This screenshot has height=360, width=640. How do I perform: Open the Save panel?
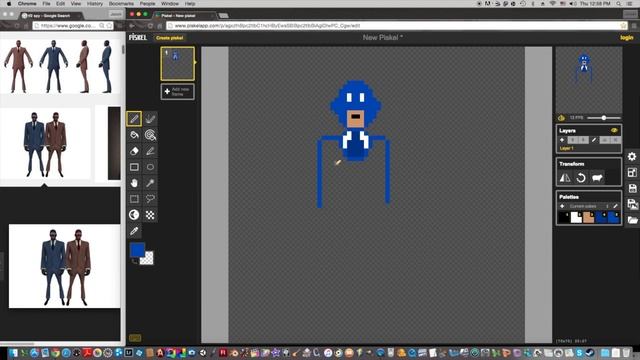pyautogui.click(x=632, y=188)
